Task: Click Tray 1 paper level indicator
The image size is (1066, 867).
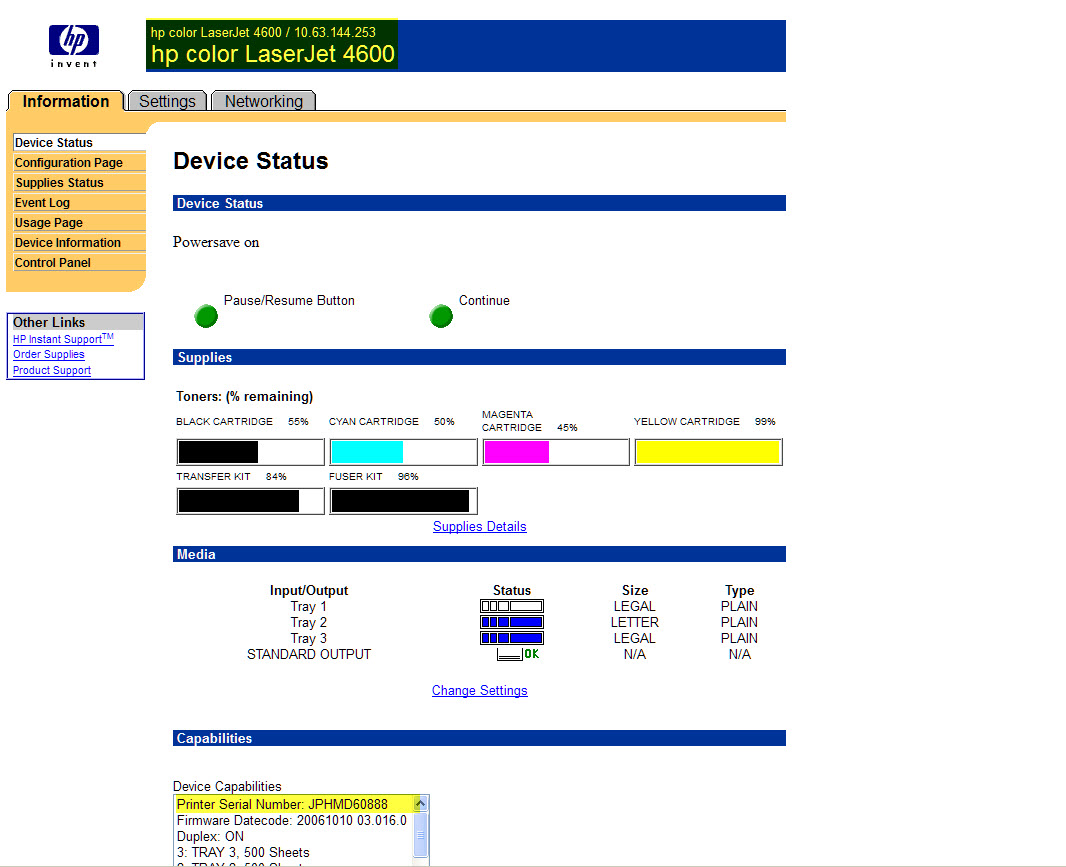Action: tap(511, 606)
